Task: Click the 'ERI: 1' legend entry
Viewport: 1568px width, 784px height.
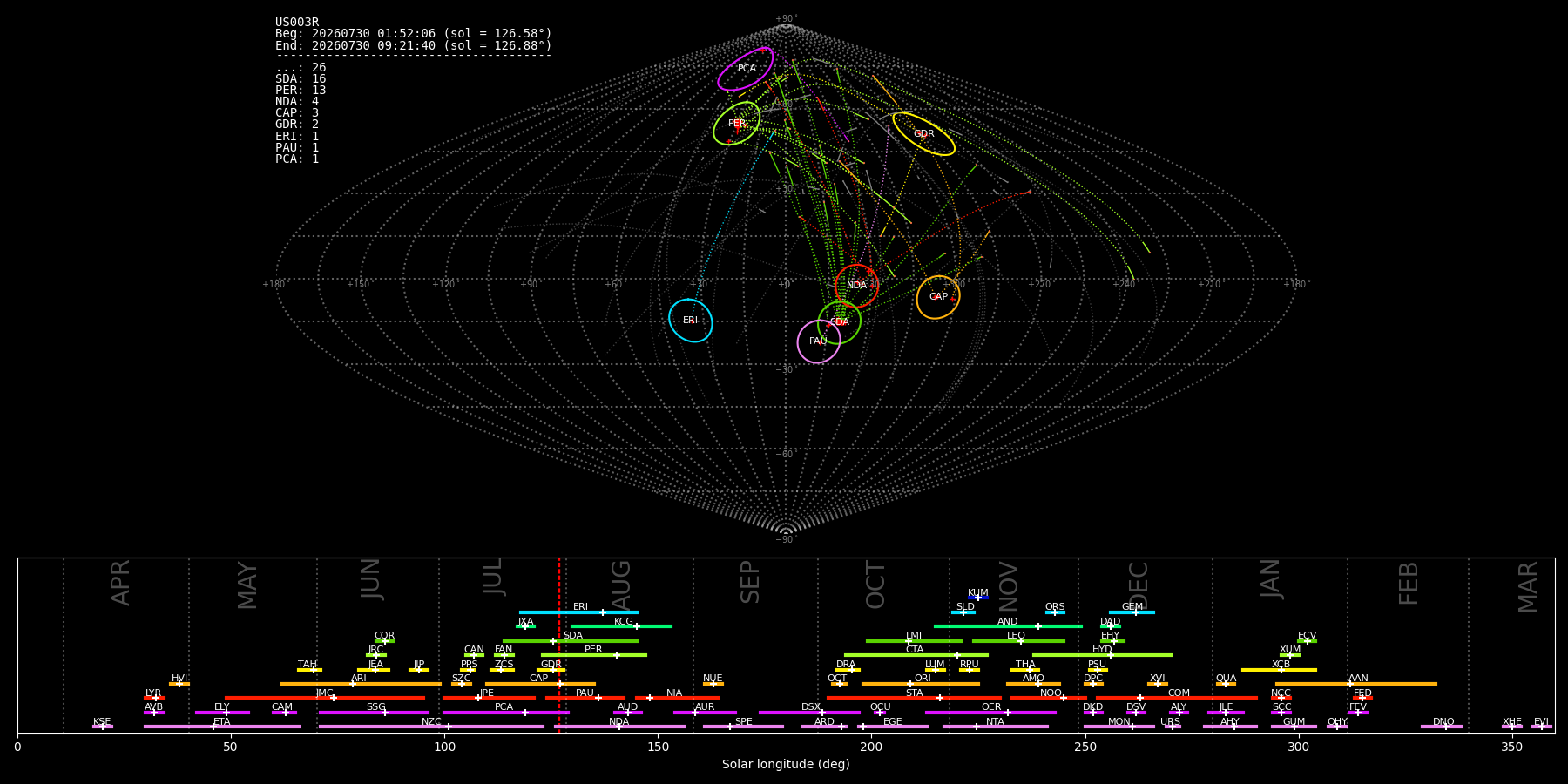Action: 297,136
